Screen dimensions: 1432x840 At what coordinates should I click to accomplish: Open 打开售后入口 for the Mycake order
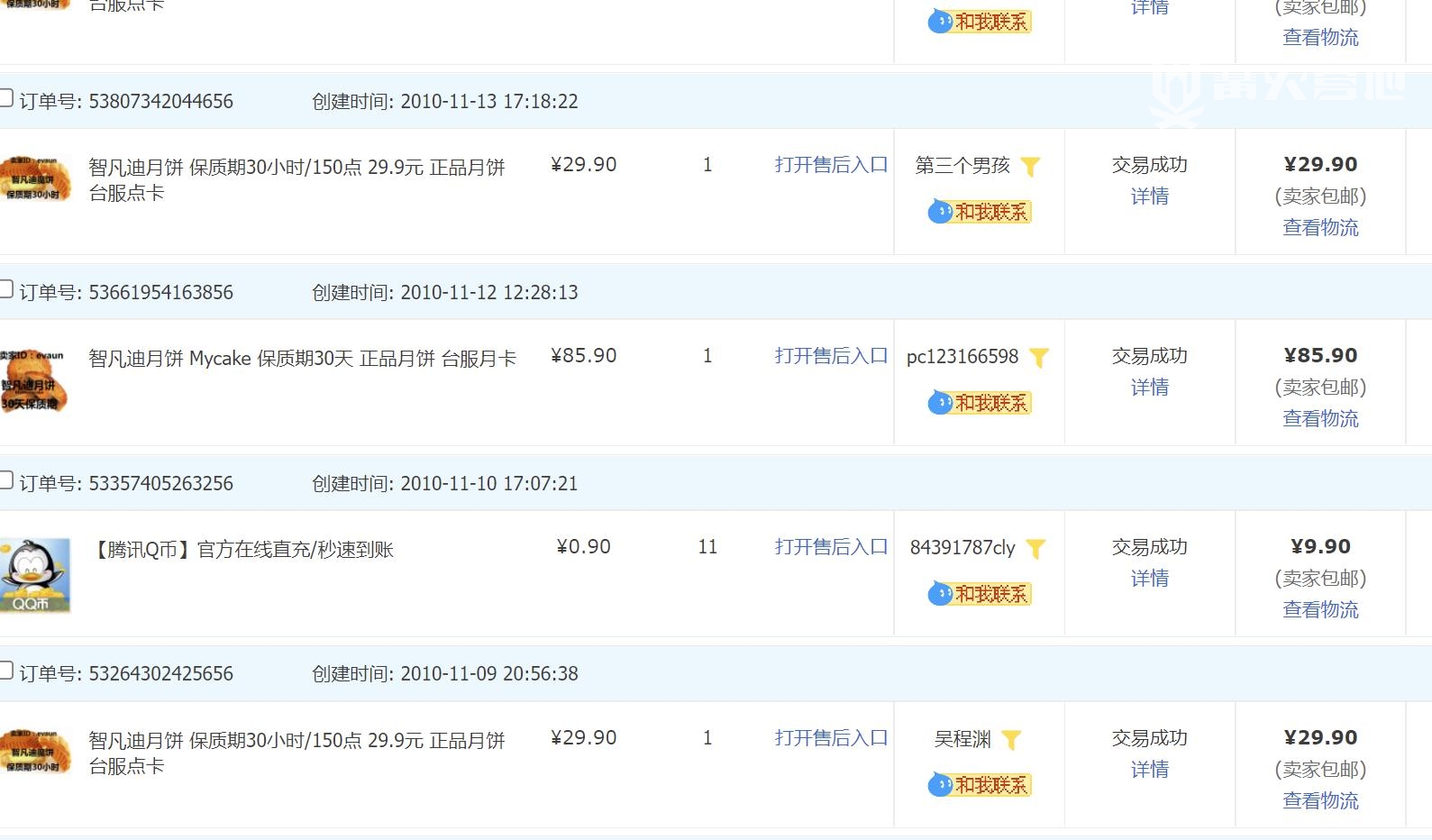[831, 356]
